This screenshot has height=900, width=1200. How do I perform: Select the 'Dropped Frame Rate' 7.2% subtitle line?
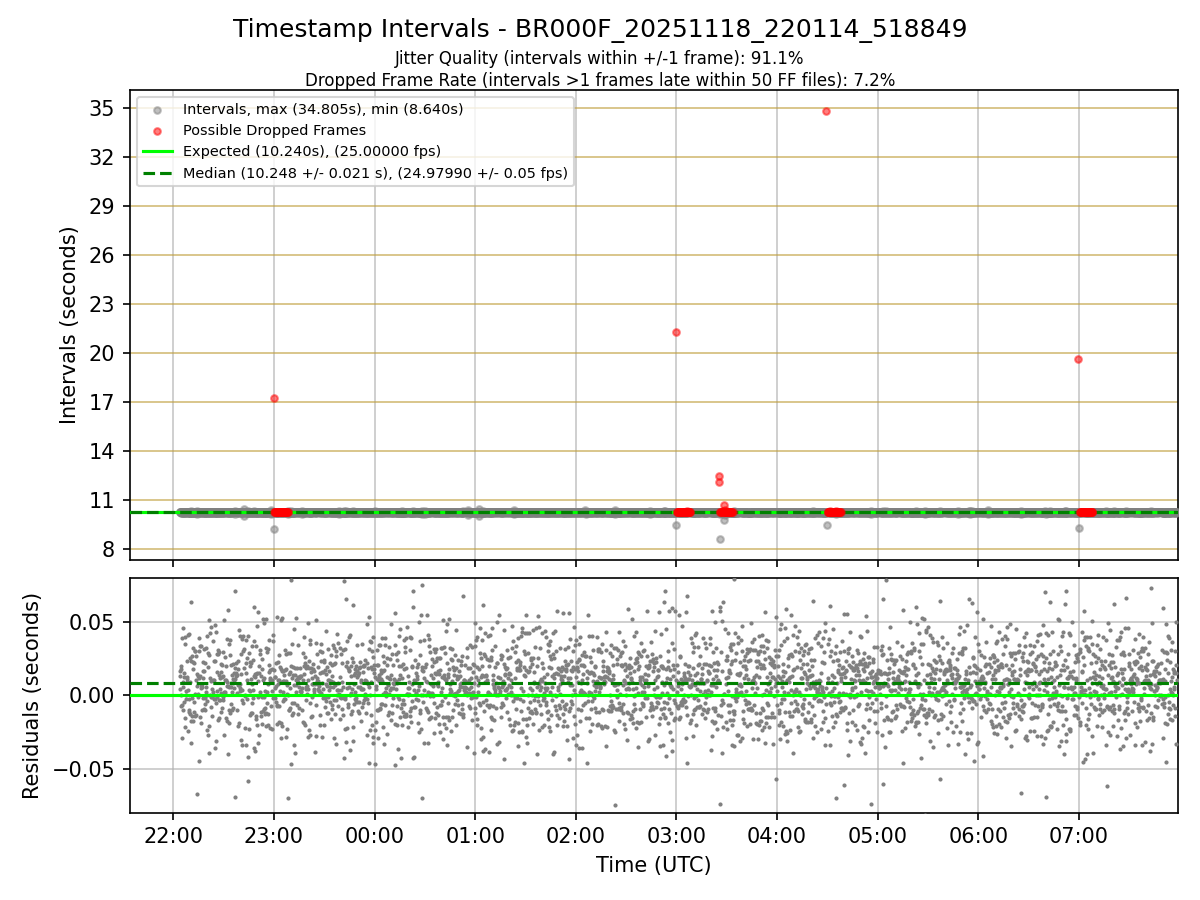tap(599, 79)
